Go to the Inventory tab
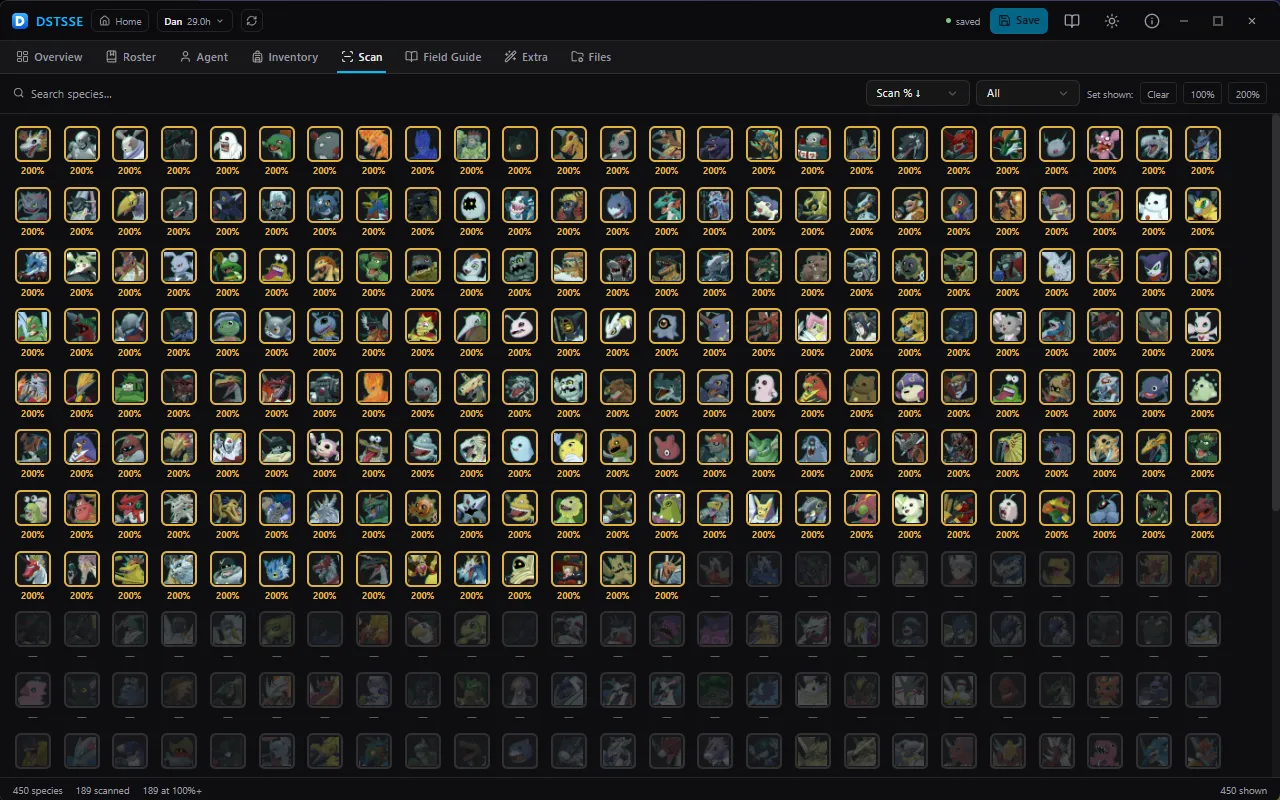Viewport: 1280px width, 800px height. click(285, 57)
